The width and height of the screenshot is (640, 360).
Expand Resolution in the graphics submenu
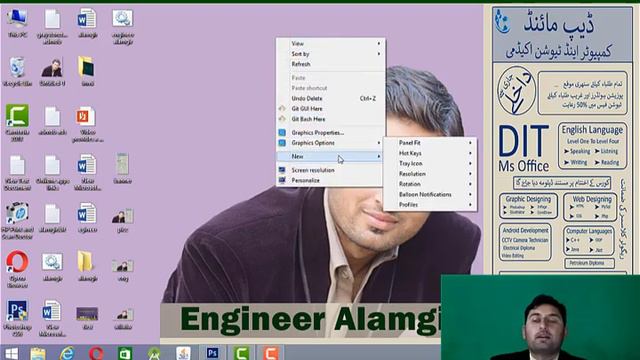click(430, 173)
